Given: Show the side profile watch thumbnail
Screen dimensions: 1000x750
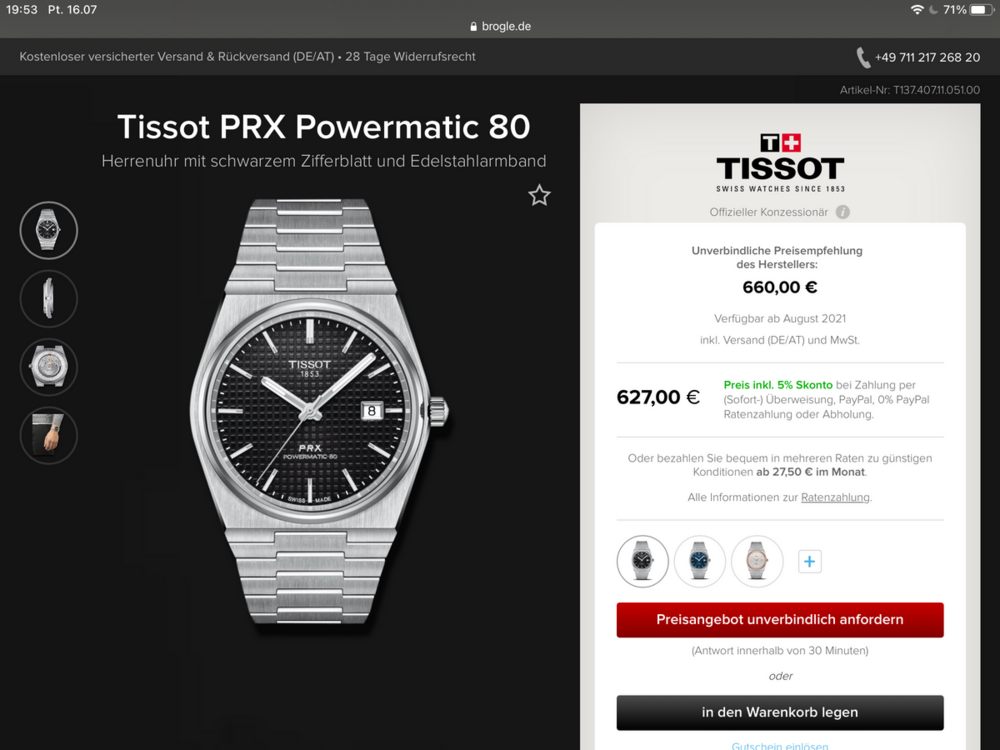Looking at the screenshot, I should (x=49, y=298).
